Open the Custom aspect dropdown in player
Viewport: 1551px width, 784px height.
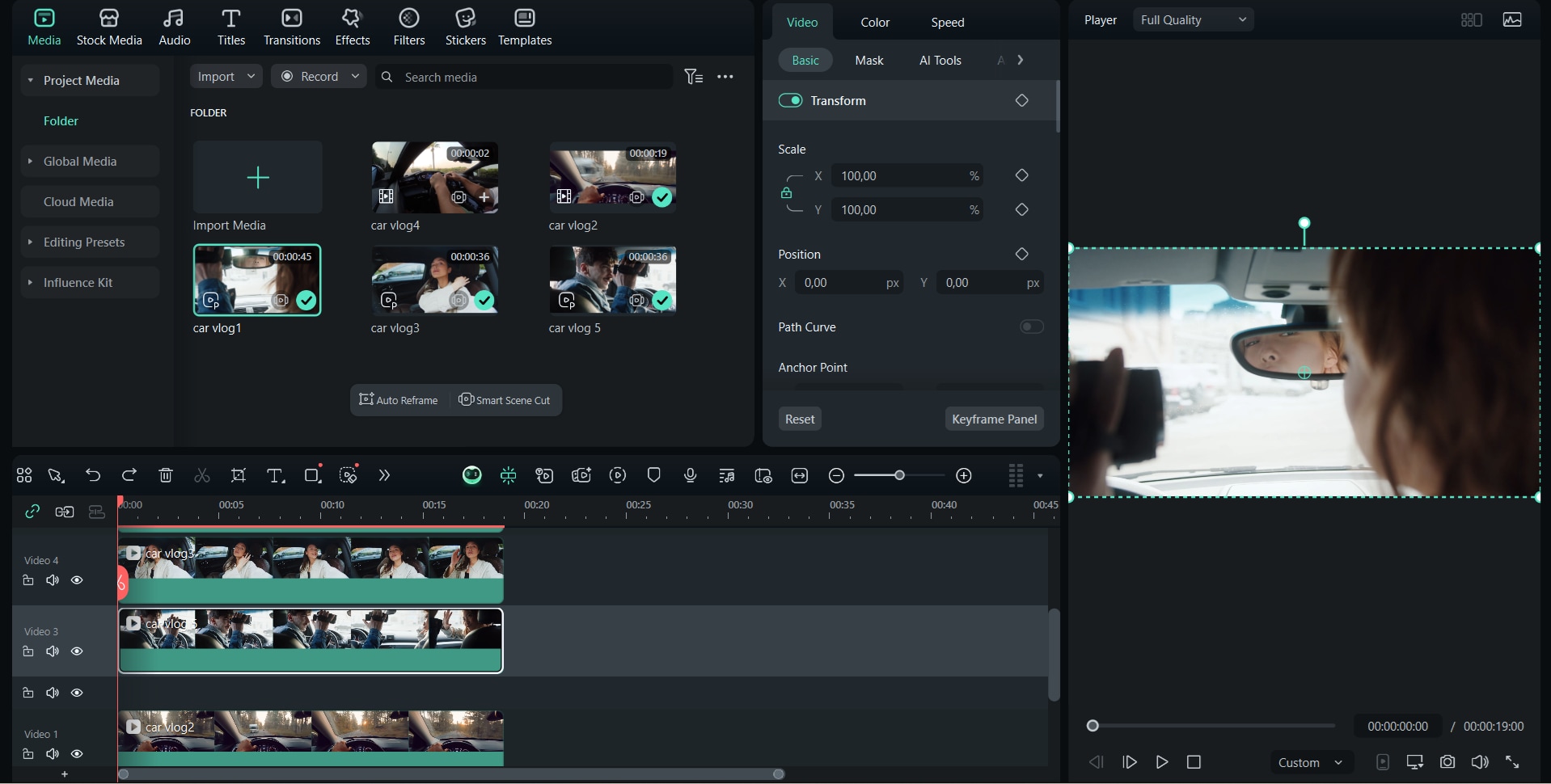1310,762
